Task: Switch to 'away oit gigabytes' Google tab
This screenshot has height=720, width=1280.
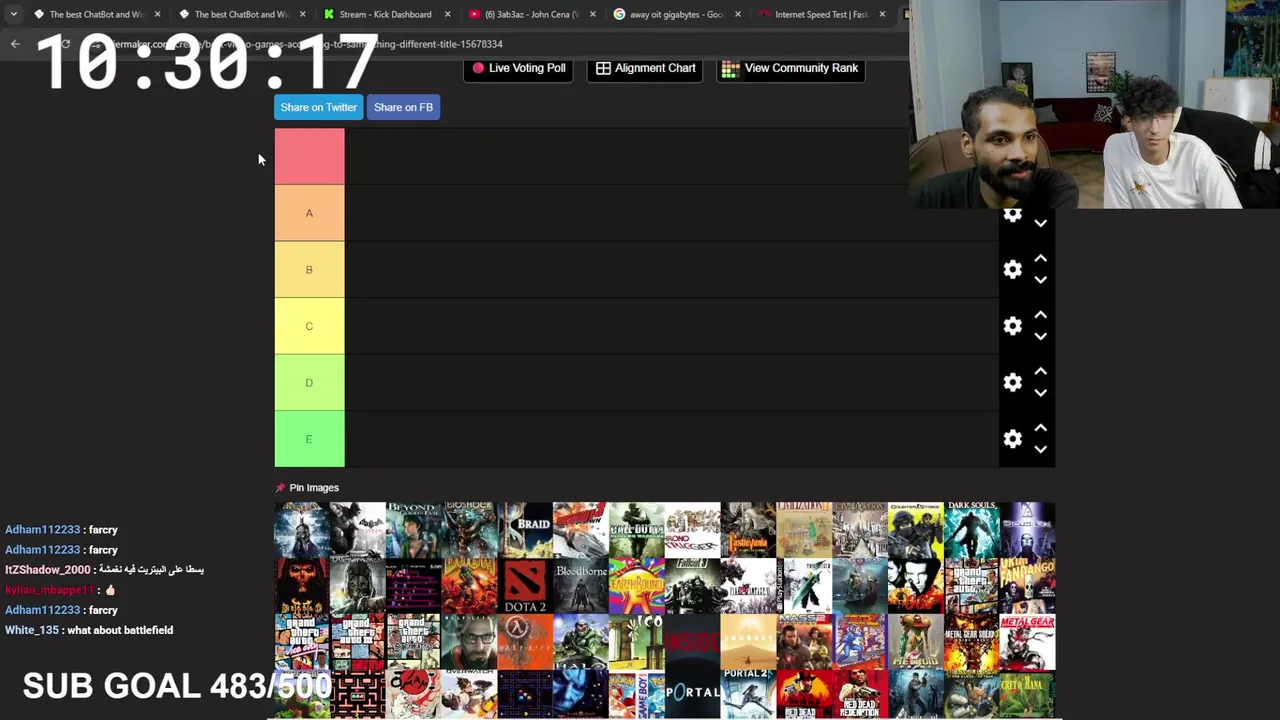Action: (x=675, y=14)
